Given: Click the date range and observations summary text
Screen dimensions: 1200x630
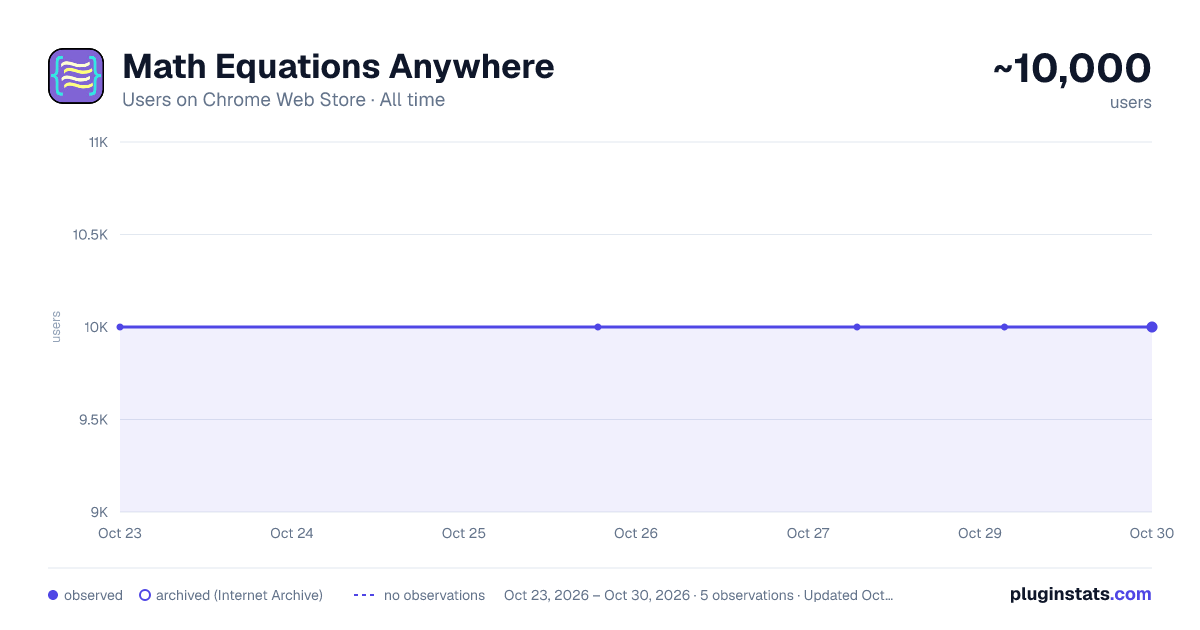Looking at the screenshot, I should (x=698, y=595).
